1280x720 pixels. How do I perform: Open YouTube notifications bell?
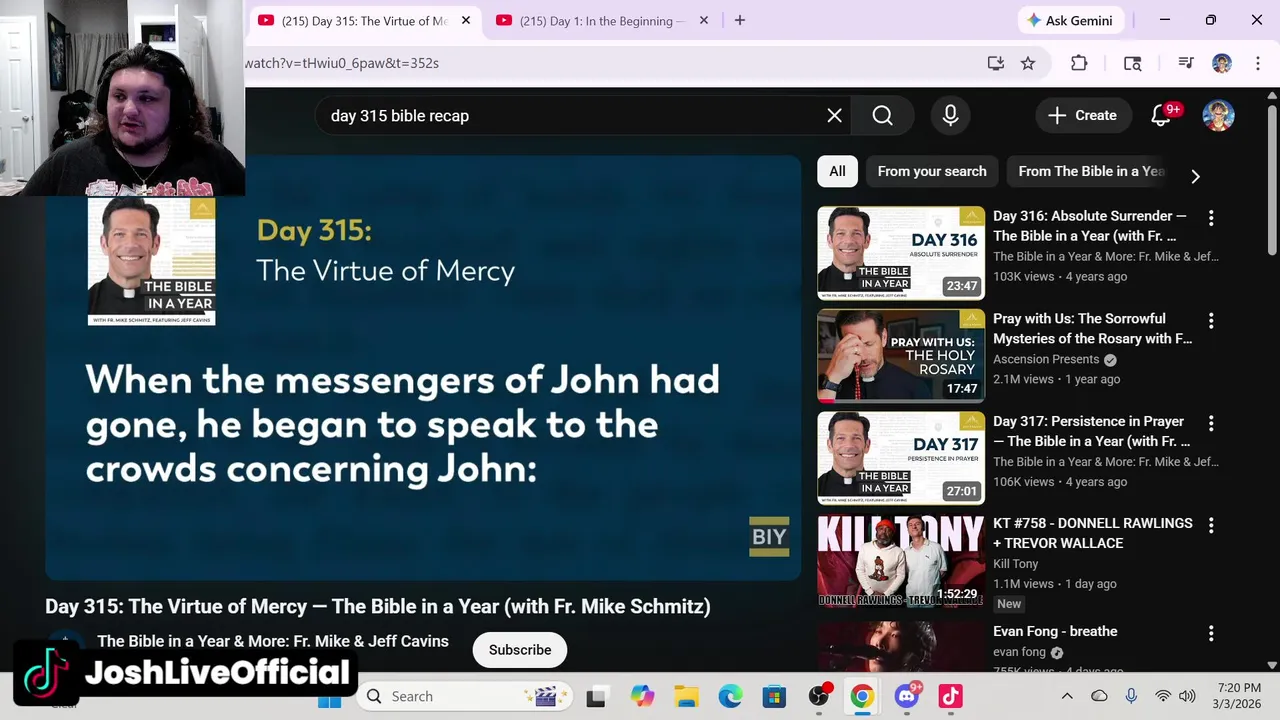[x=1161, y=116]
